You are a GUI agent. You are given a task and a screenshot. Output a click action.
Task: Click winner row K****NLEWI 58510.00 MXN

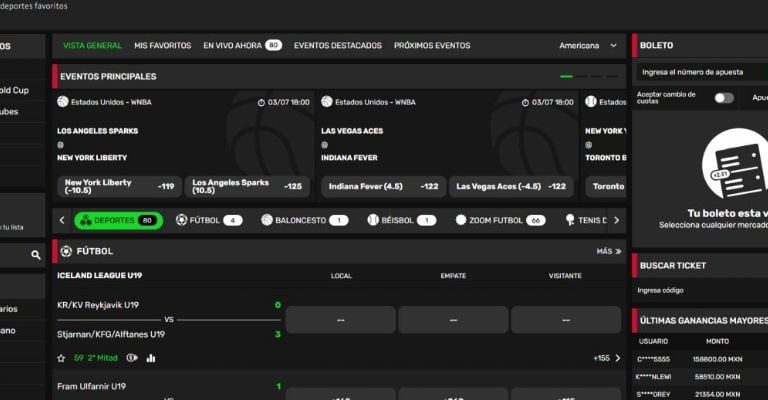point(701,377)
